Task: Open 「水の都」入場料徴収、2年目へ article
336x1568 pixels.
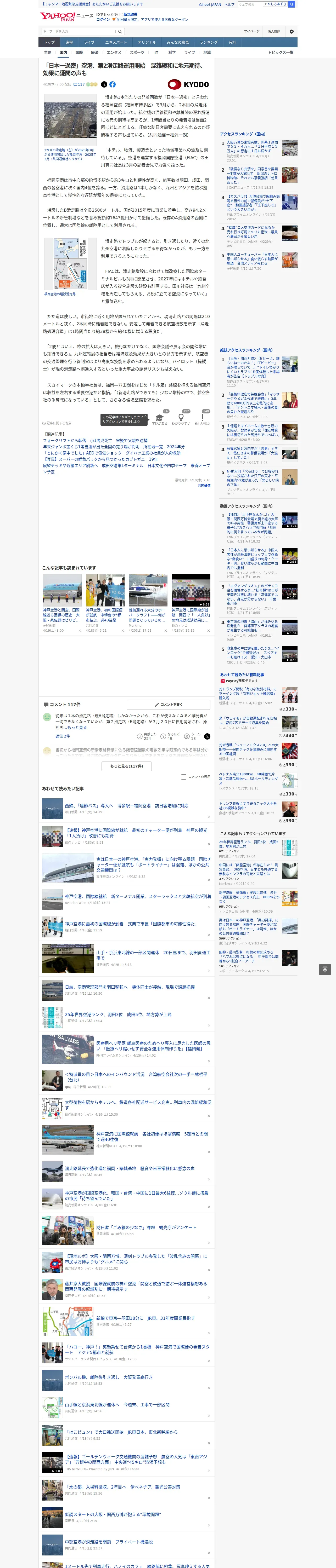Action: pos(122,1486)
